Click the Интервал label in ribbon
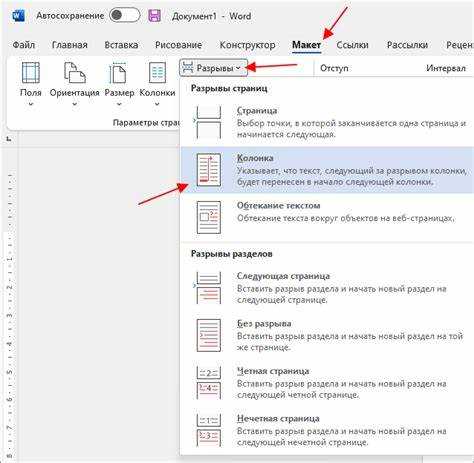 tap(446, 68)
